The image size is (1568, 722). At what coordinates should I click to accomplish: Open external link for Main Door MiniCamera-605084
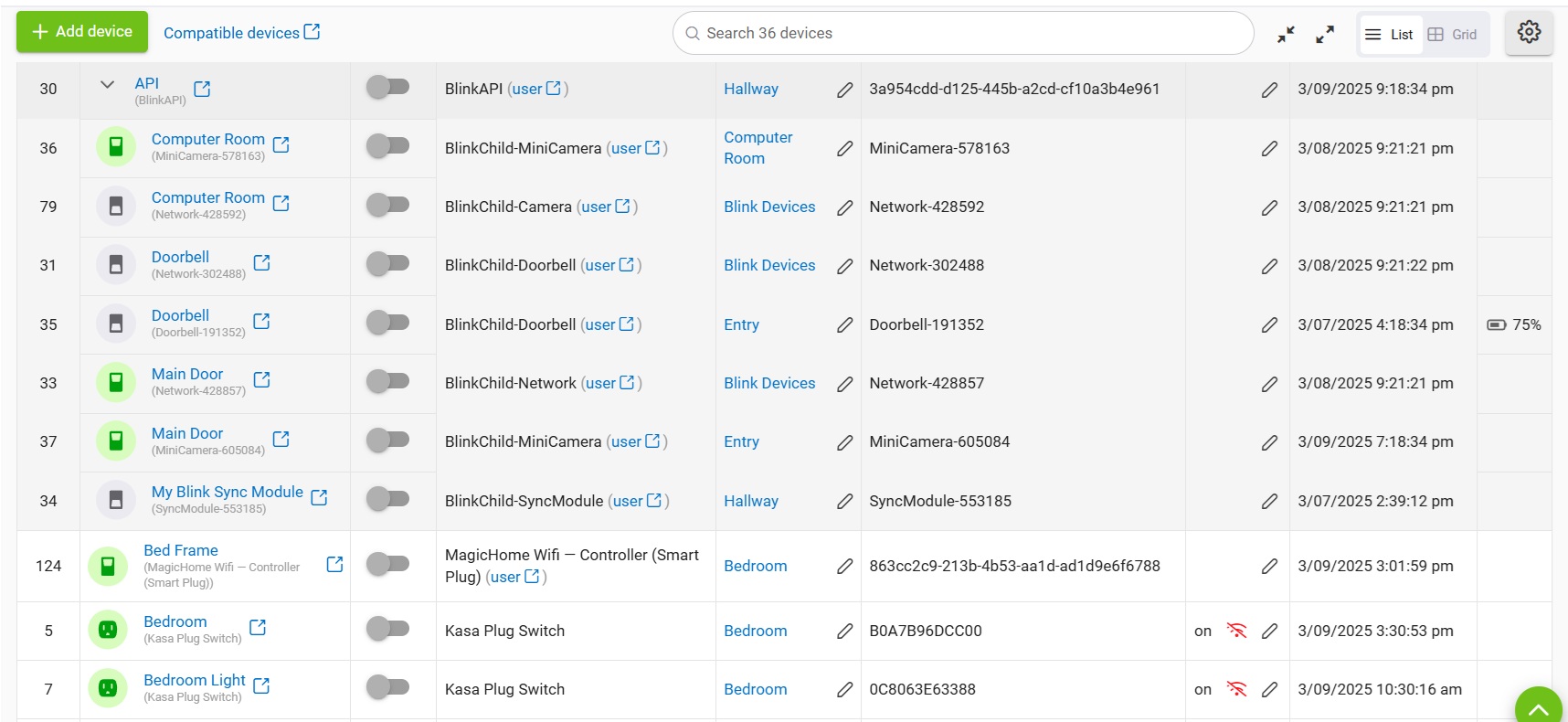[x=281, y=440]
